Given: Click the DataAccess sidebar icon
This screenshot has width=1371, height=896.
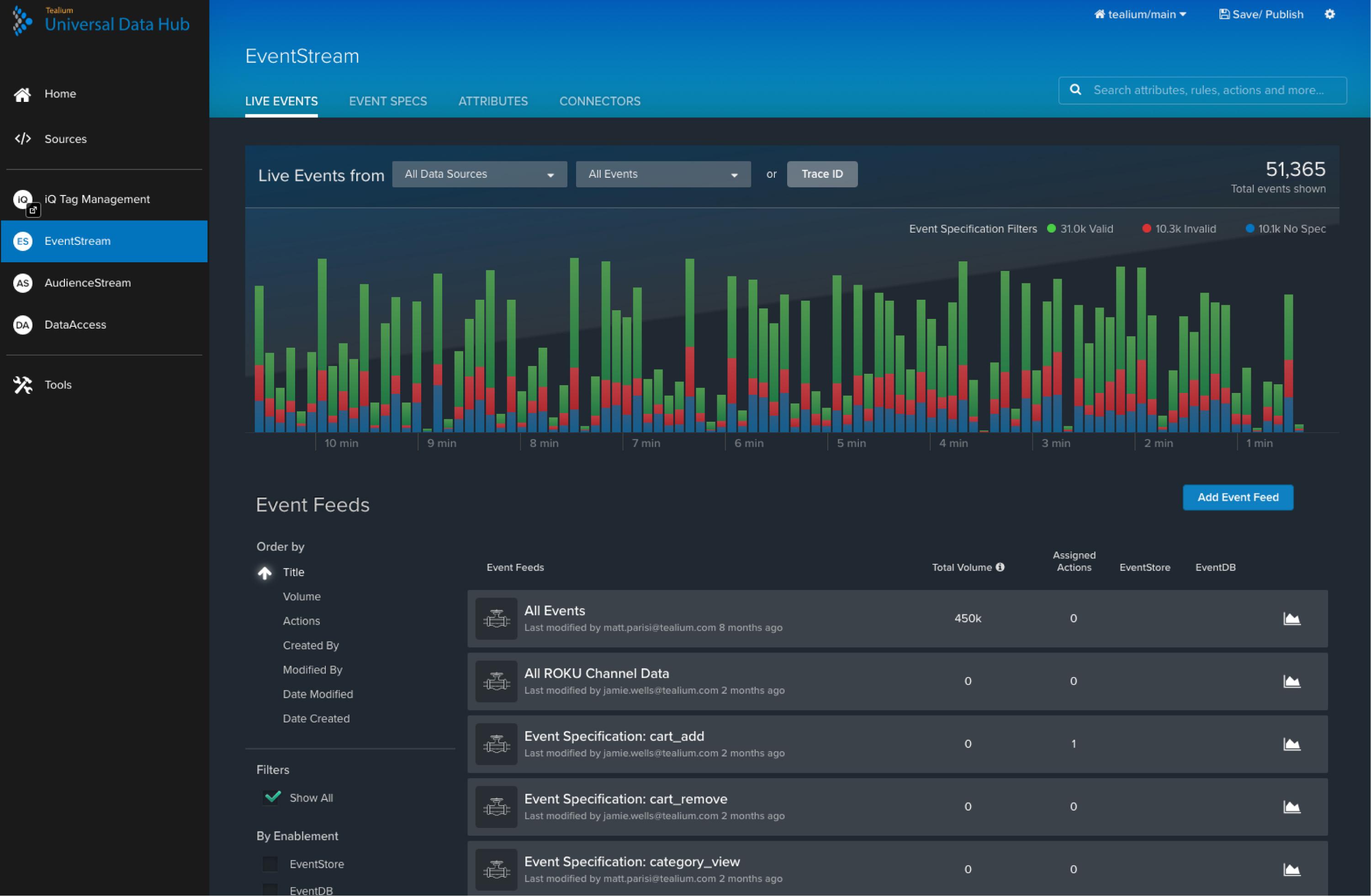Looking at the screenshot, I should (x=22, y=323).
